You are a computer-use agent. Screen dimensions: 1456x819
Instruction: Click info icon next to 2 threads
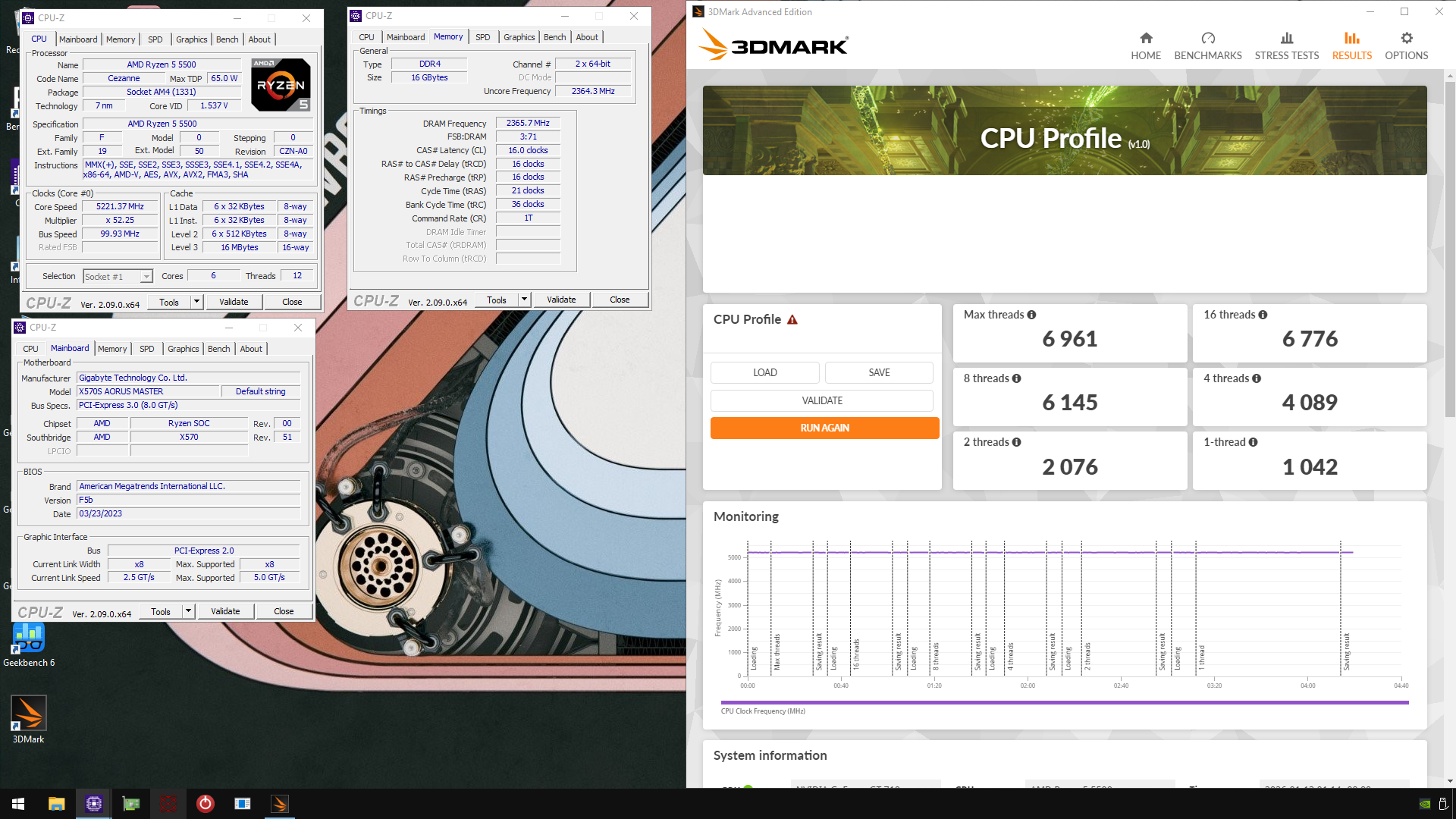click(x=1016, y=442)
